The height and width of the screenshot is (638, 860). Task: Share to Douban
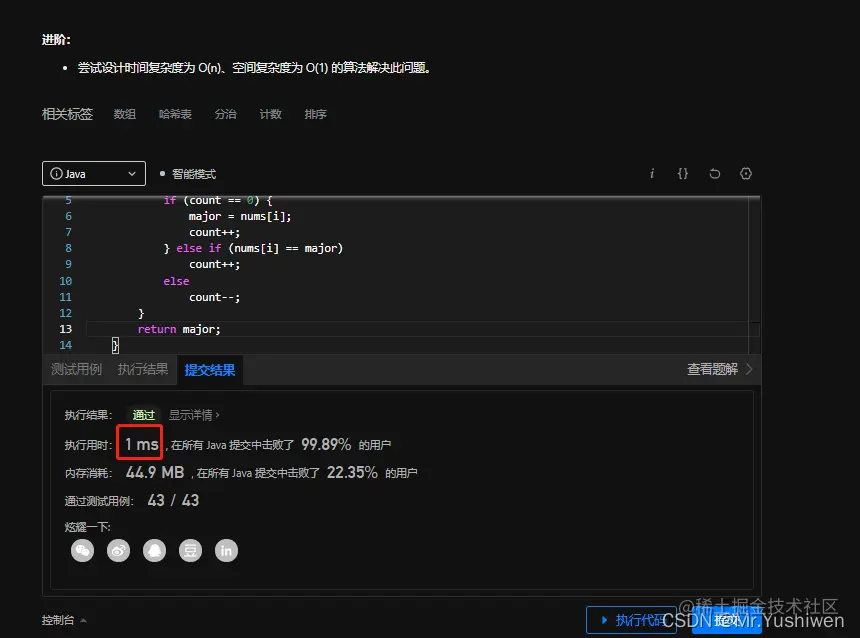click(190, 550)
